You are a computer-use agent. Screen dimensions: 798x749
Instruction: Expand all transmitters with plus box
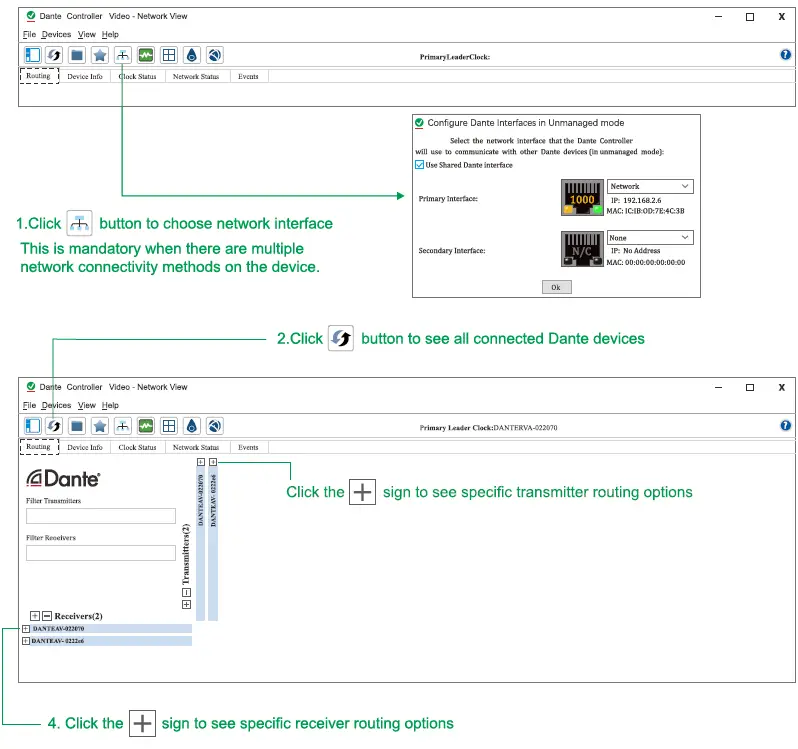click(186, 604)
